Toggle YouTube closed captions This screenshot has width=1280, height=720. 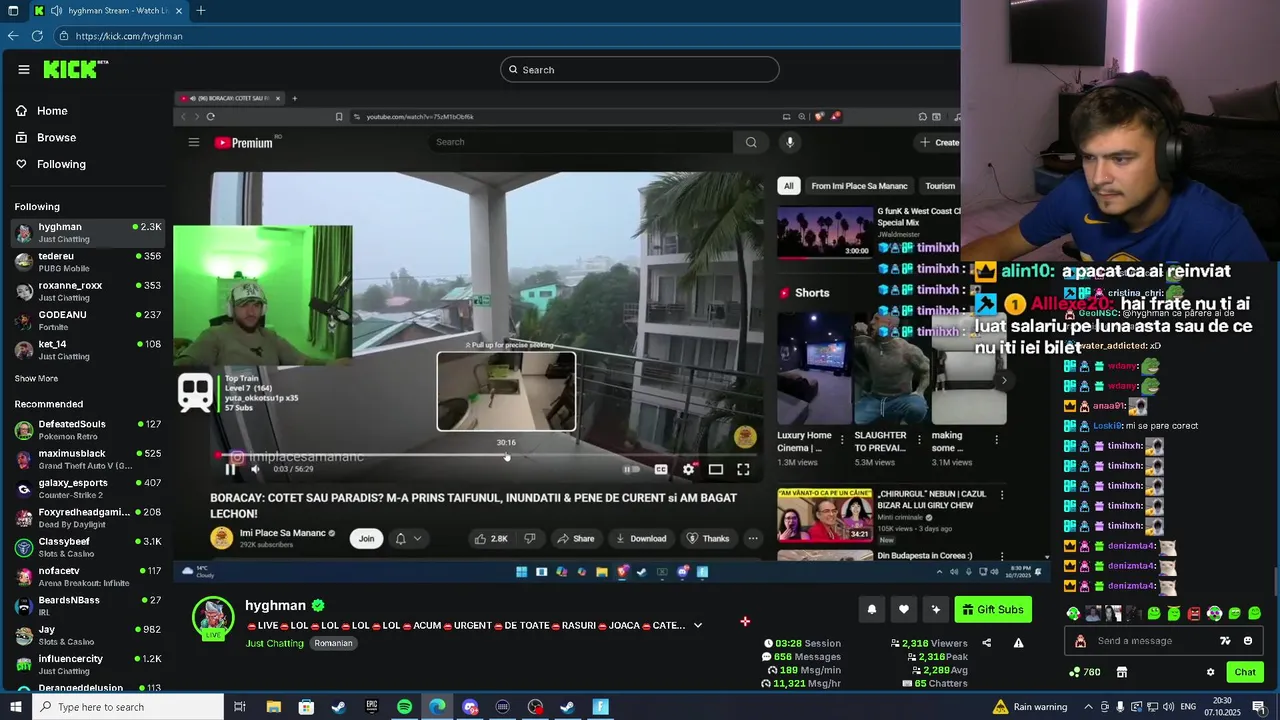pyautogui.click(x=661, y=469)
